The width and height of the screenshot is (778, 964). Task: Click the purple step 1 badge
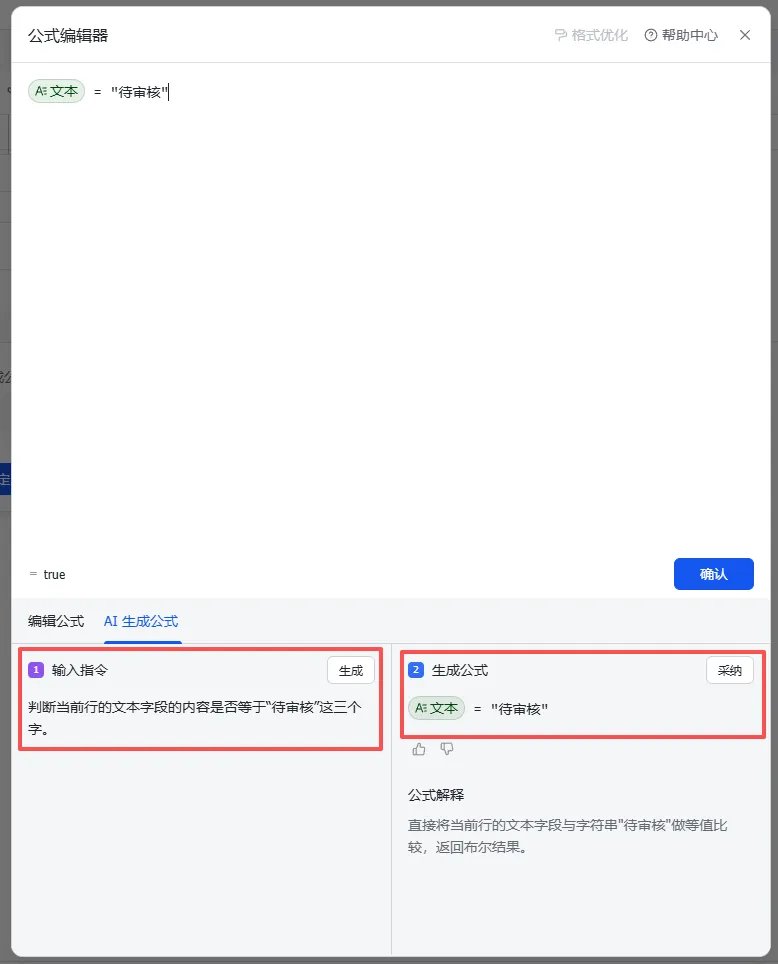tap(36, 670)
